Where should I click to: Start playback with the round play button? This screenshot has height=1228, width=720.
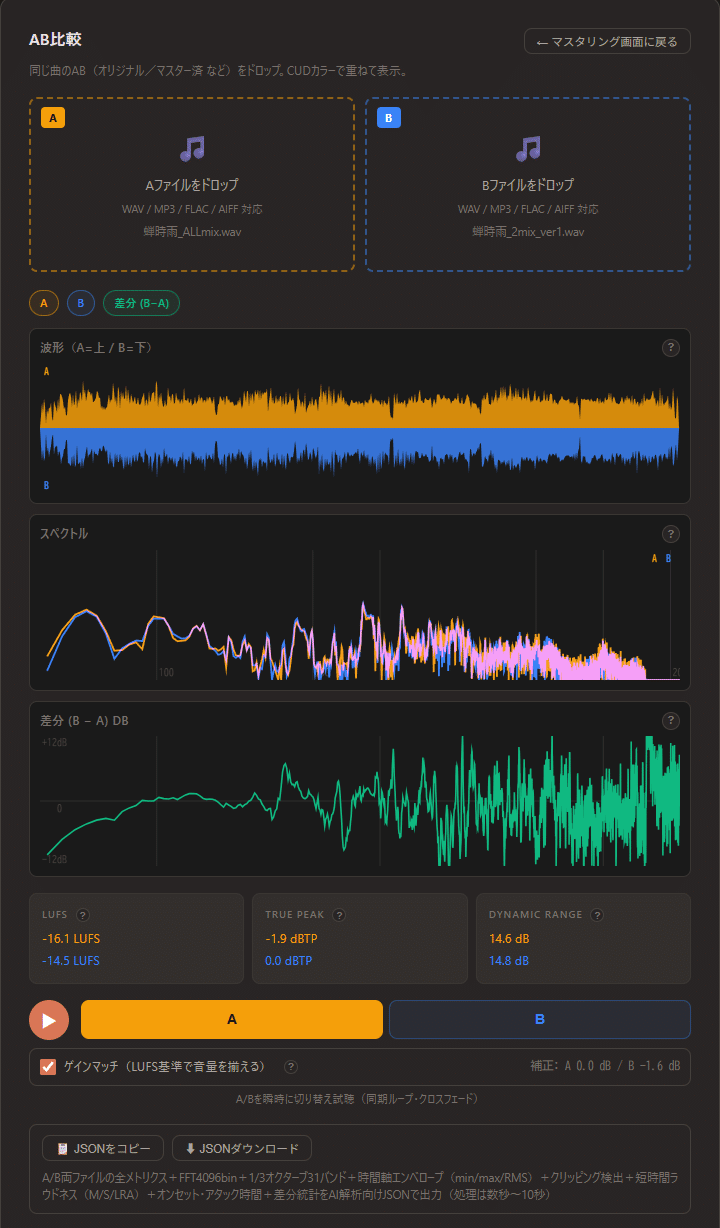[49, 1020]
